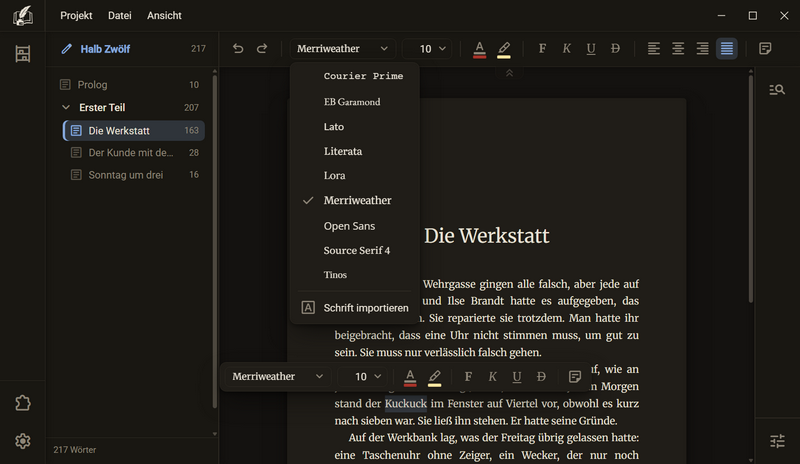Toggle strikethrough in top toolbar
Image resolution: width=800 pixels, height=464 pixels.
(x=615, y=48)
